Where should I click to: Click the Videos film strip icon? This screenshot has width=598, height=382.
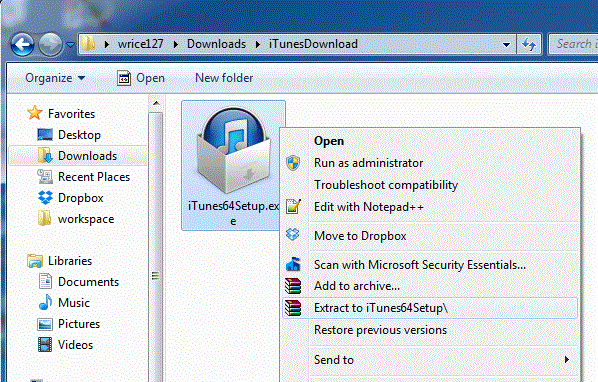[45, 345]
